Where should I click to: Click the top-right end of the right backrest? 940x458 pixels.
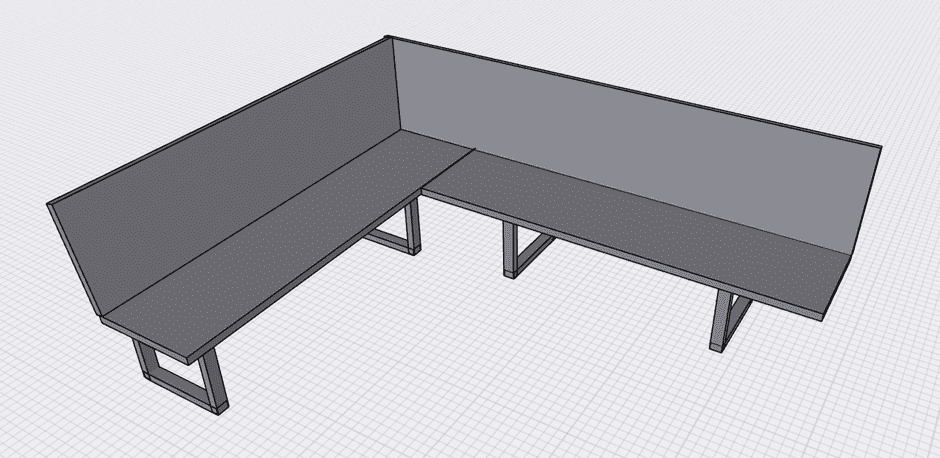tap(880, 146)
